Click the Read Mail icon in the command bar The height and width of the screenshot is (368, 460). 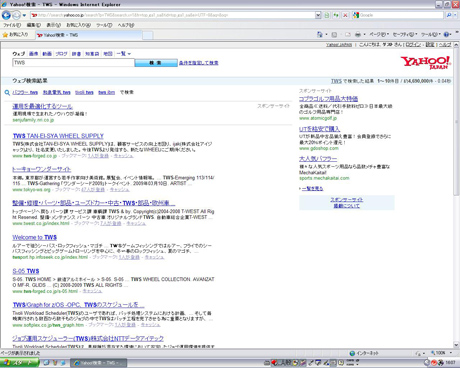(x=348, y=34)
